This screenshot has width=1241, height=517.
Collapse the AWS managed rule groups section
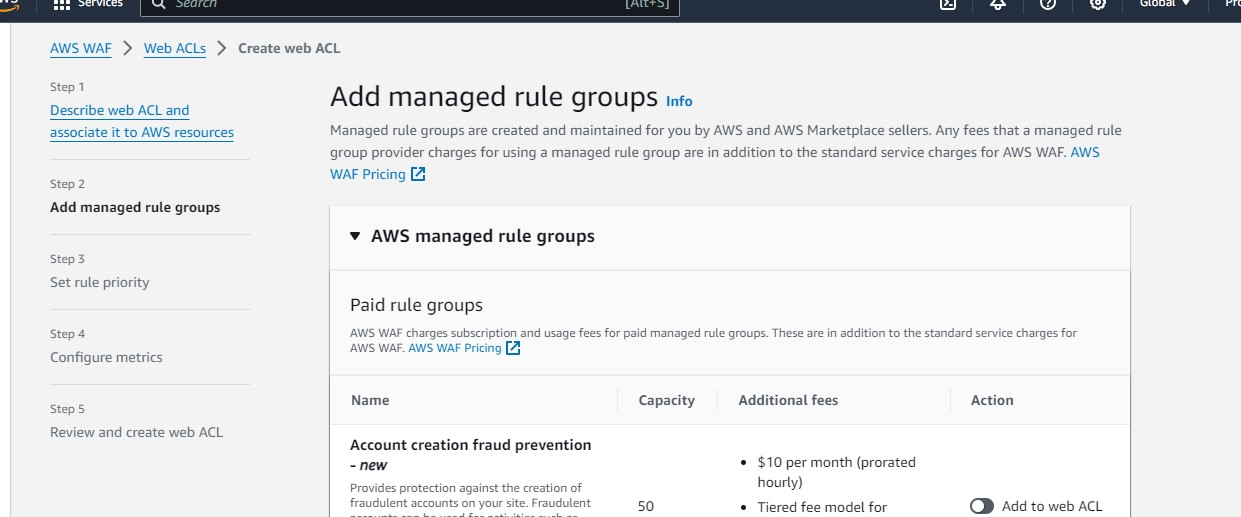(355, 237)
